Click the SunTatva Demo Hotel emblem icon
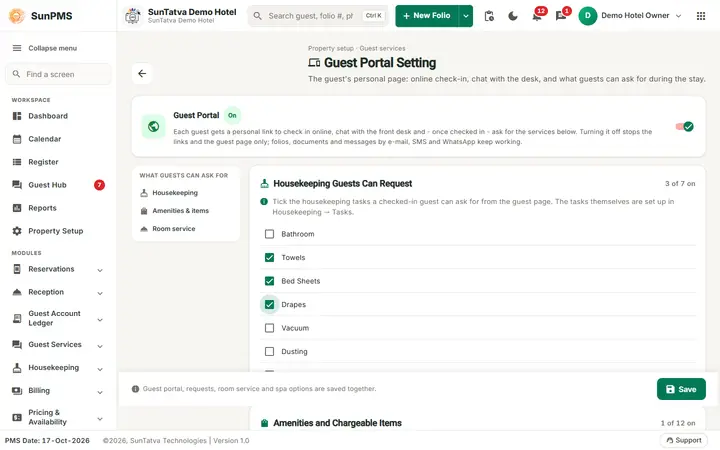 (x=133, y=16)
